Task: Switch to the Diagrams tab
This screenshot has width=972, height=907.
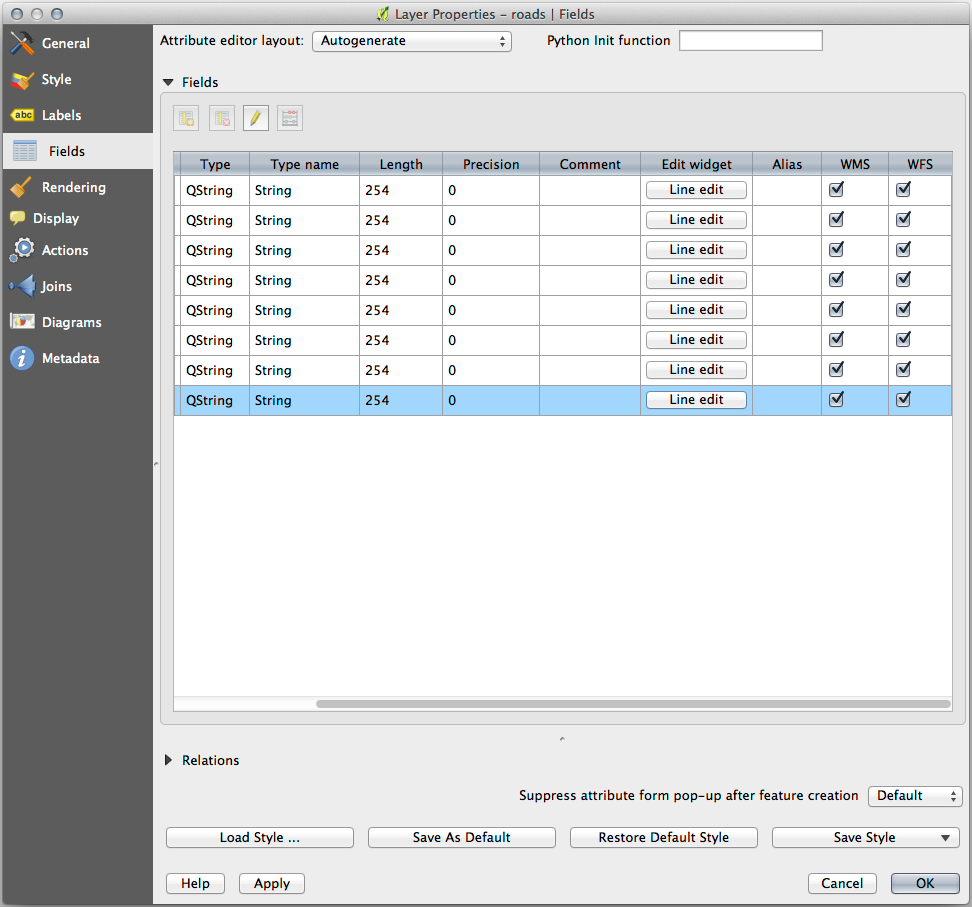Action: click(x=71, y=322)
